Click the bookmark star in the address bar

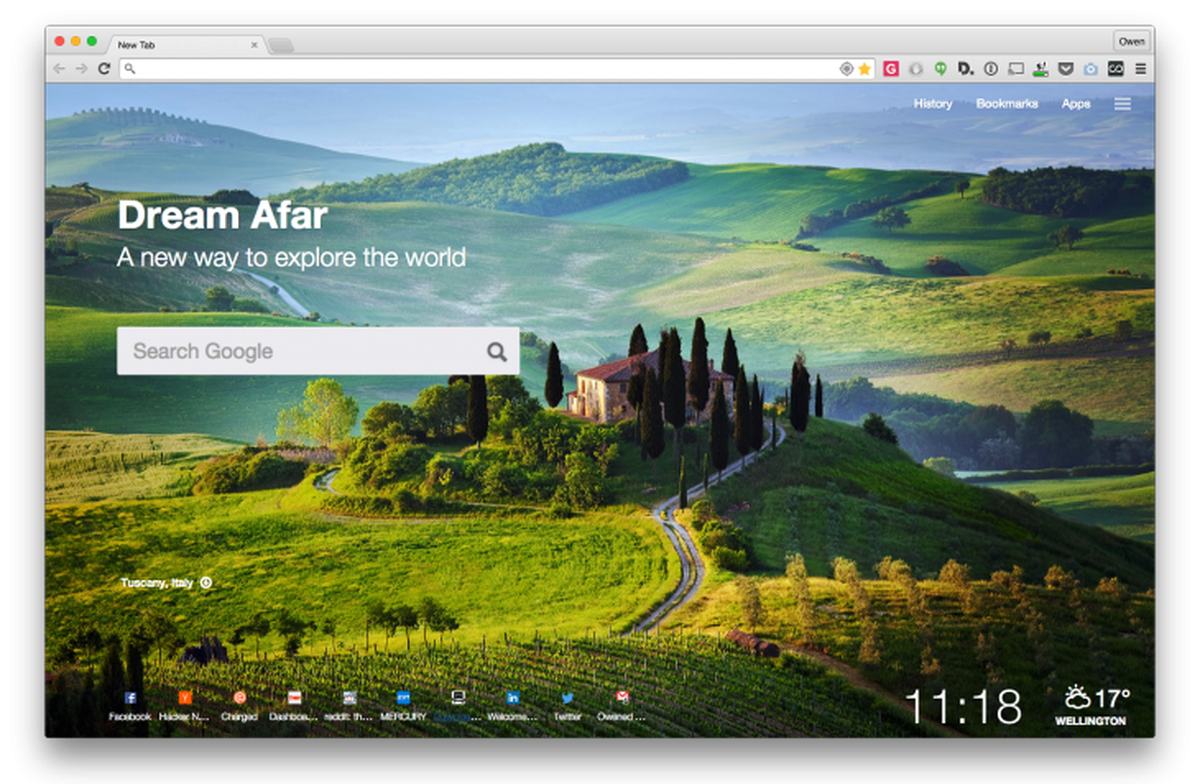point(865,69)
